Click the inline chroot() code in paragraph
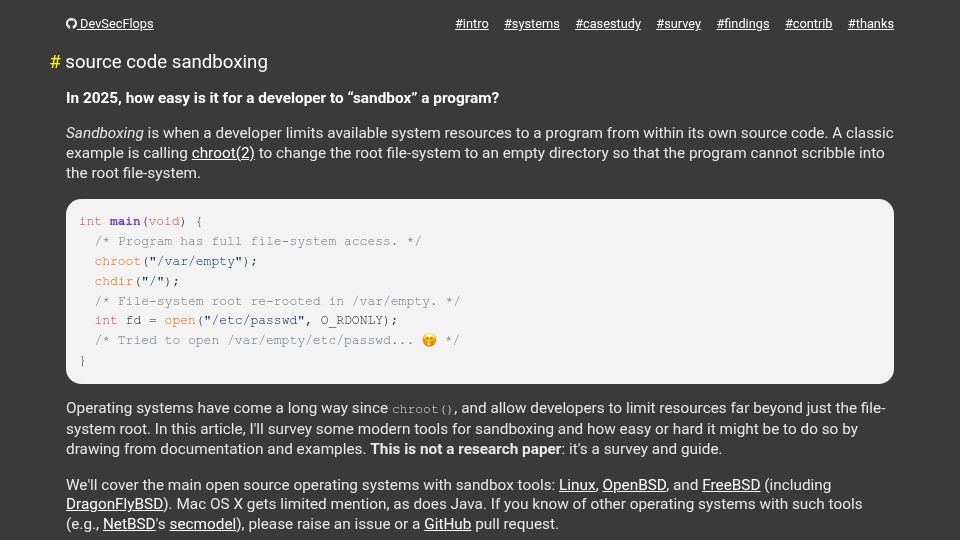The height and width of the screenshot is (540, 960). click(x=422, y=409)
